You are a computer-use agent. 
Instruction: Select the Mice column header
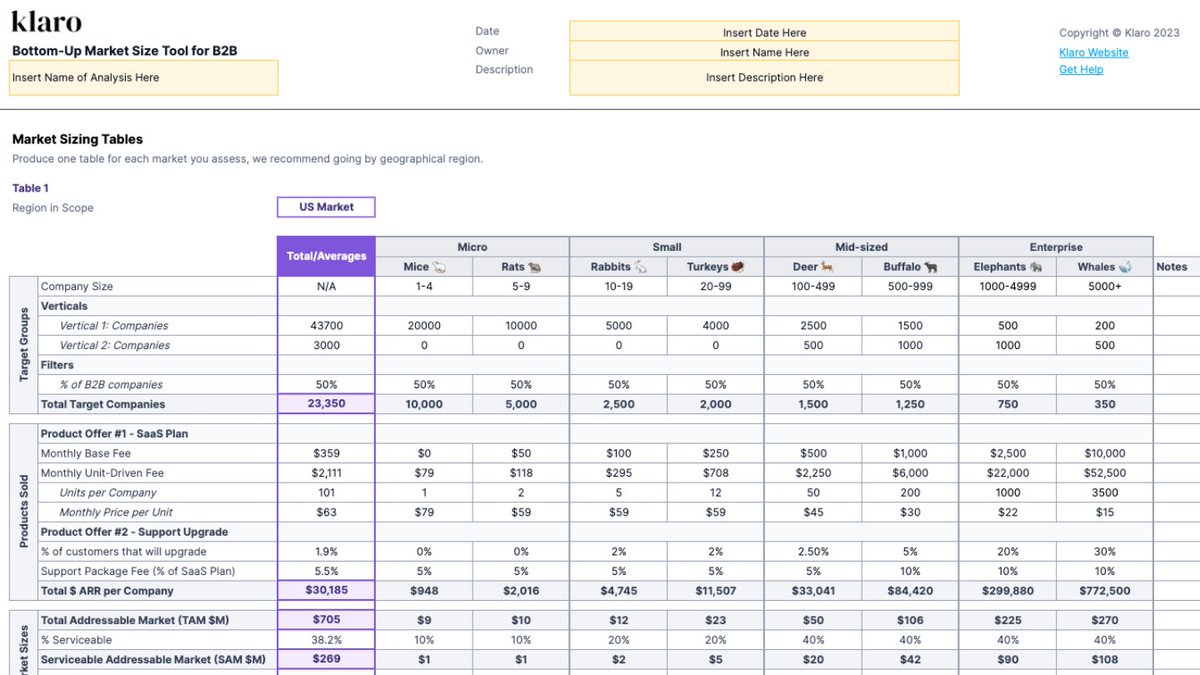[x=424, y=267]
